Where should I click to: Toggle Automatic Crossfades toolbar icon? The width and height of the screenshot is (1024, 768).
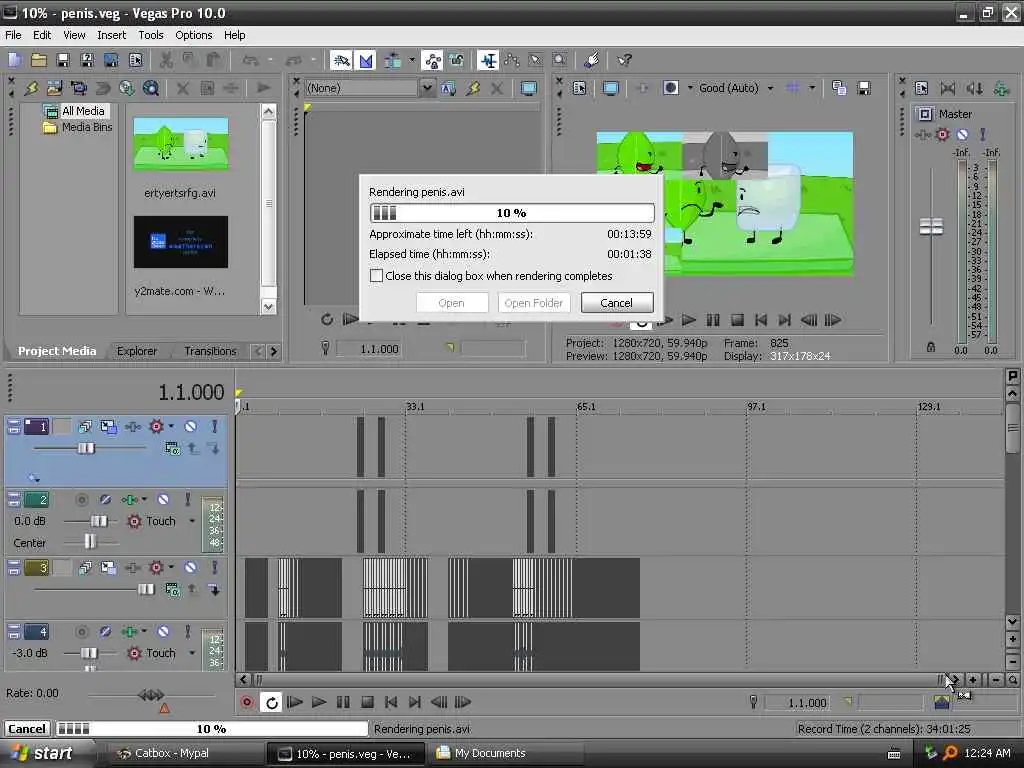pyautogui.click(x=366, y=61)
